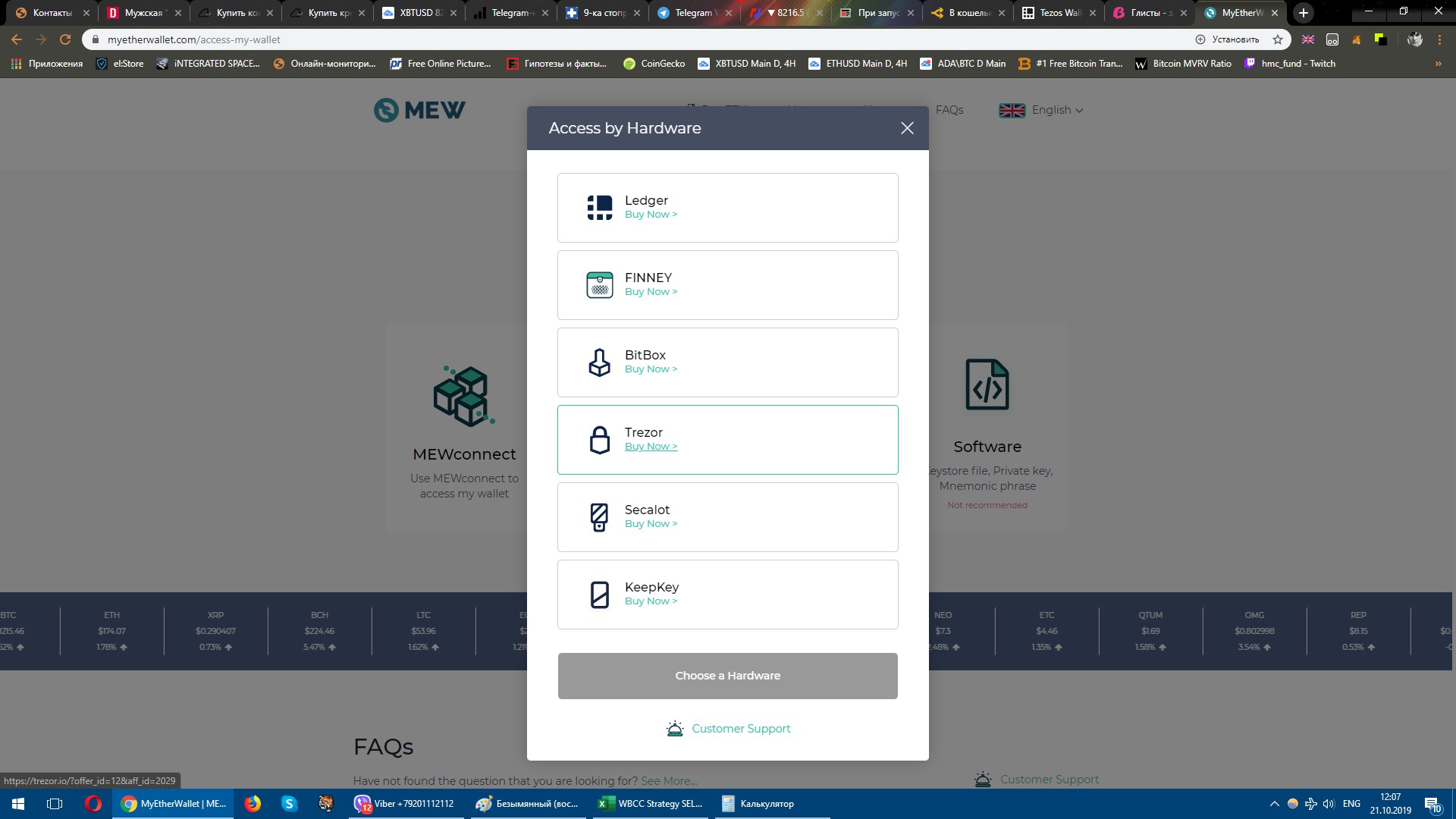Open Skype from taskbar

pos(289,804)
